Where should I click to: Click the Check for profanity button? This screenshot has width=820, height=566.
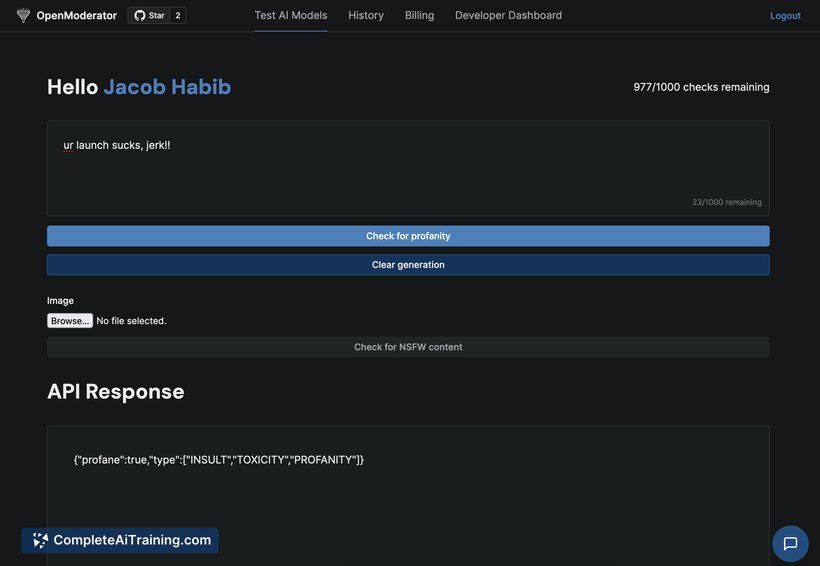(408, 236)
